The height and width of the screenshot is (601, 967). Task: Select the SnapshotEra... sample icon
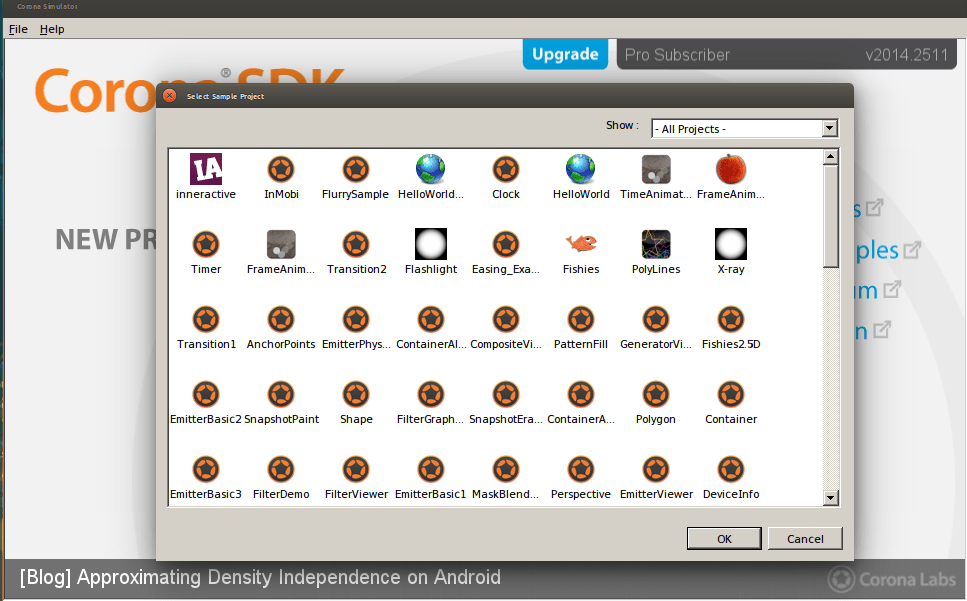coord(506,395)
